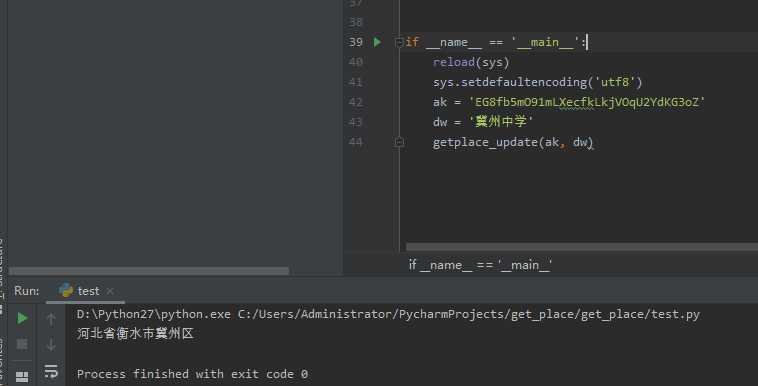Run script from line 39 gutter arrow
Viewport: 758px width, 386px height.
(377, 42)
